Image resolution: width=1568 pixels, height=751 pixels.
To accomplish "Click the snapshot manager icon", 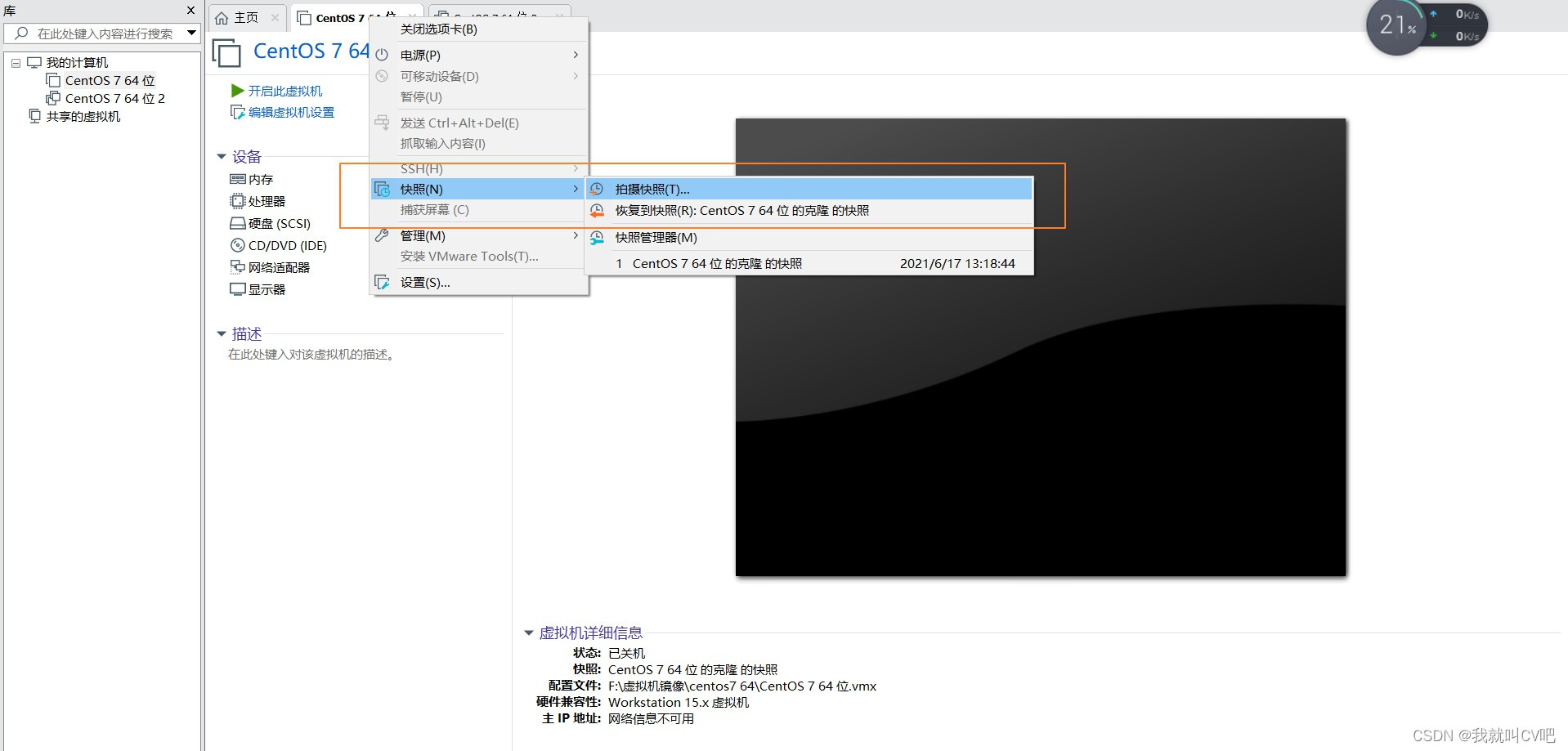I will point(597,238).
